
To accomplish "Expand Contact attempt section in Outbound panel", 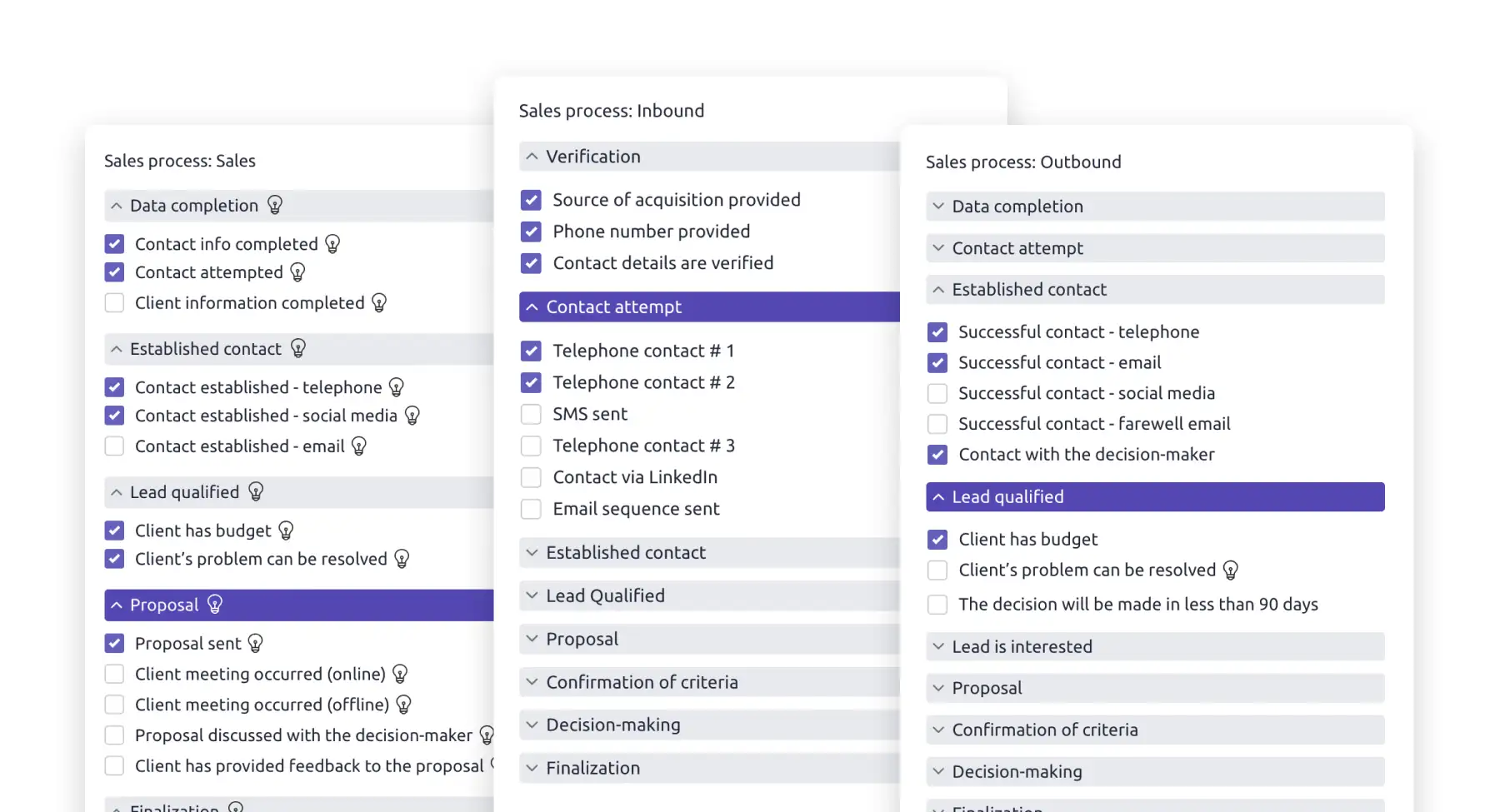I will point(1155,248).
